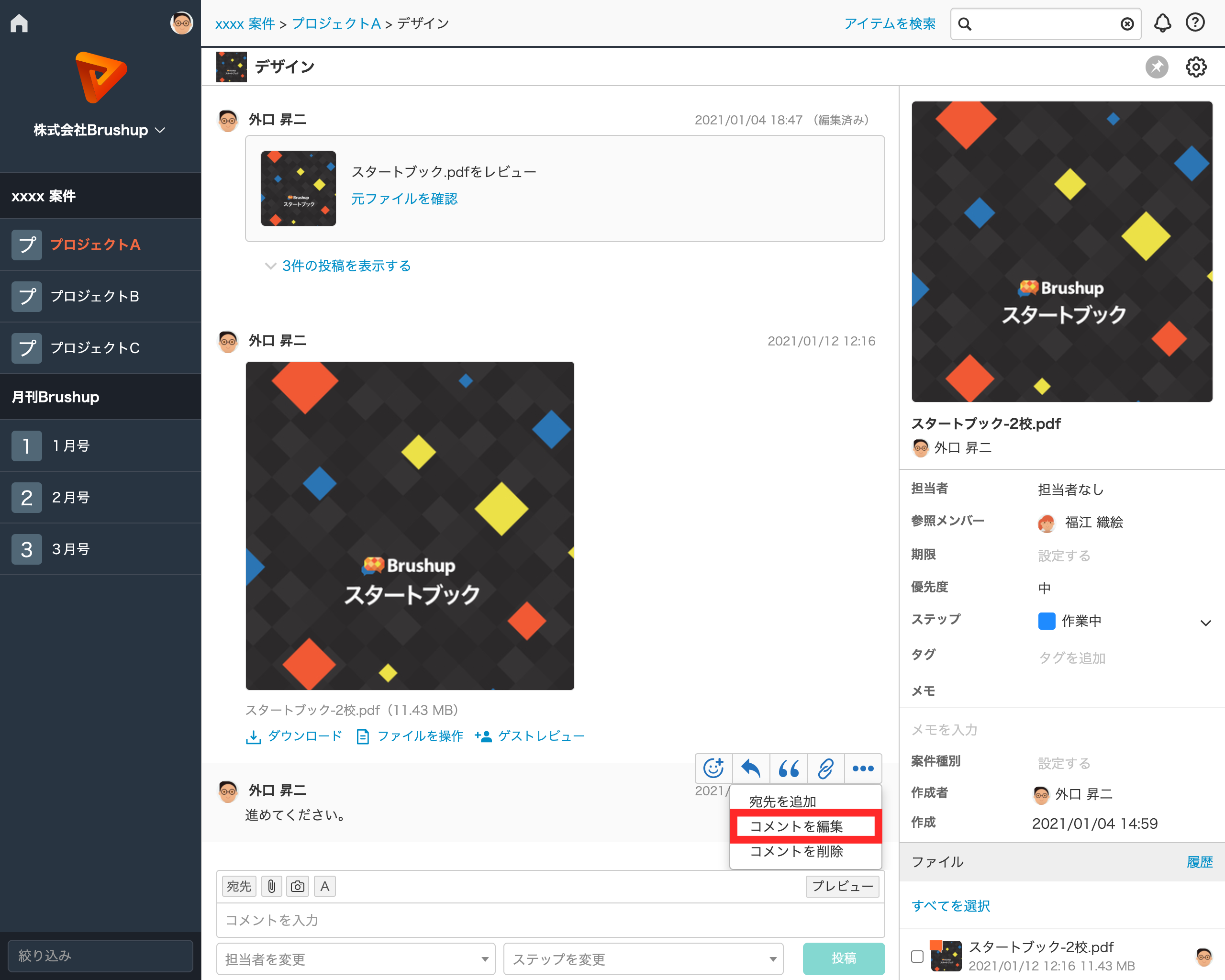Viewport: 1225px width, 980px height.
Task: Copy comment link with chain icon
Action: pyautogui.click(x=825, y=768)
